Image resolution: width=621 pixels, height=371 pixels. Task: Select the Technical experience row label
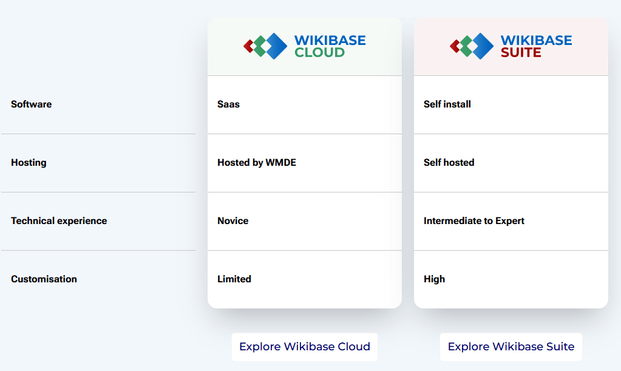tap(59, 221)
